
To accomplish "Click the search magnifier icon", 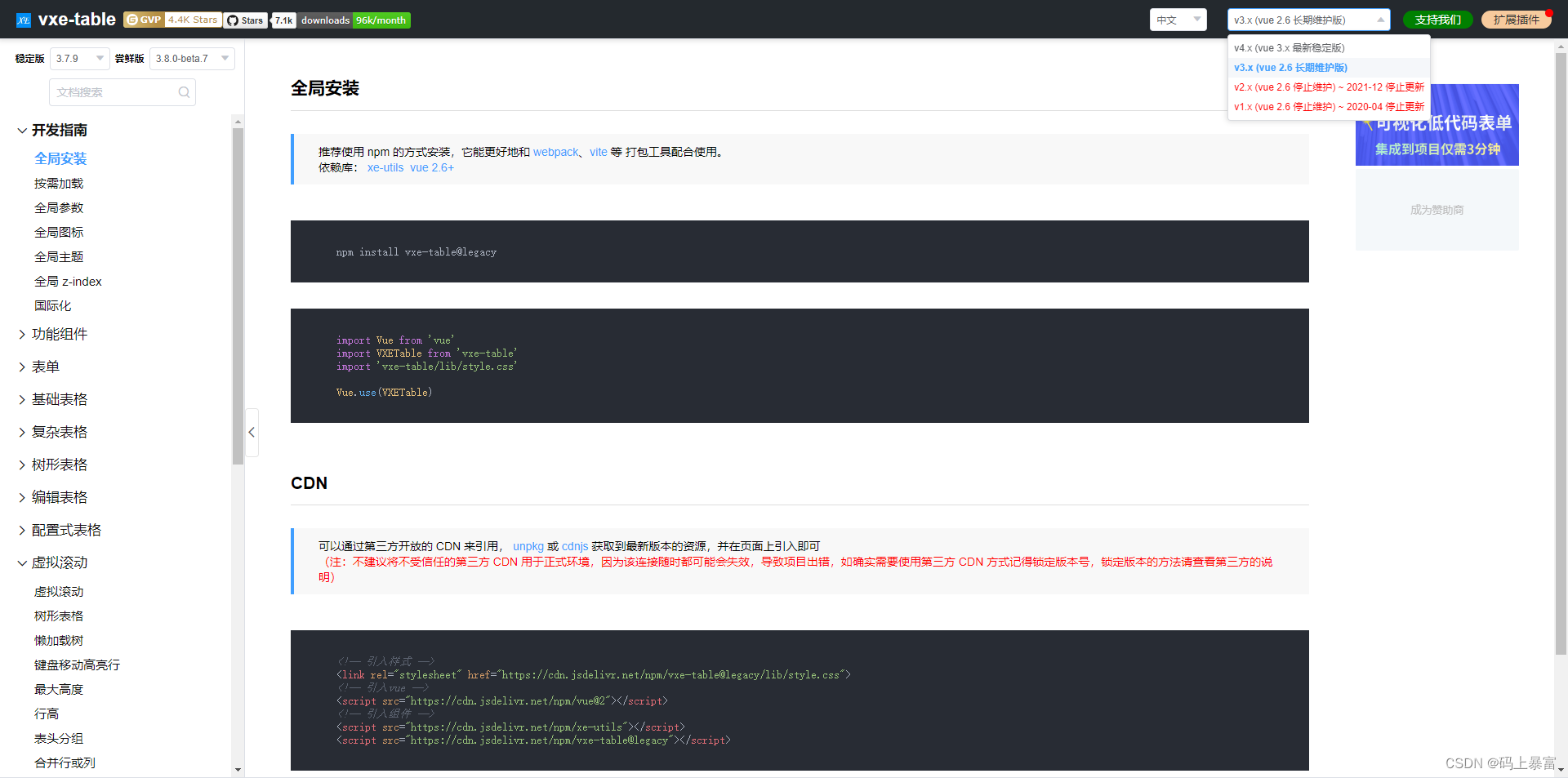I will 184,92.
